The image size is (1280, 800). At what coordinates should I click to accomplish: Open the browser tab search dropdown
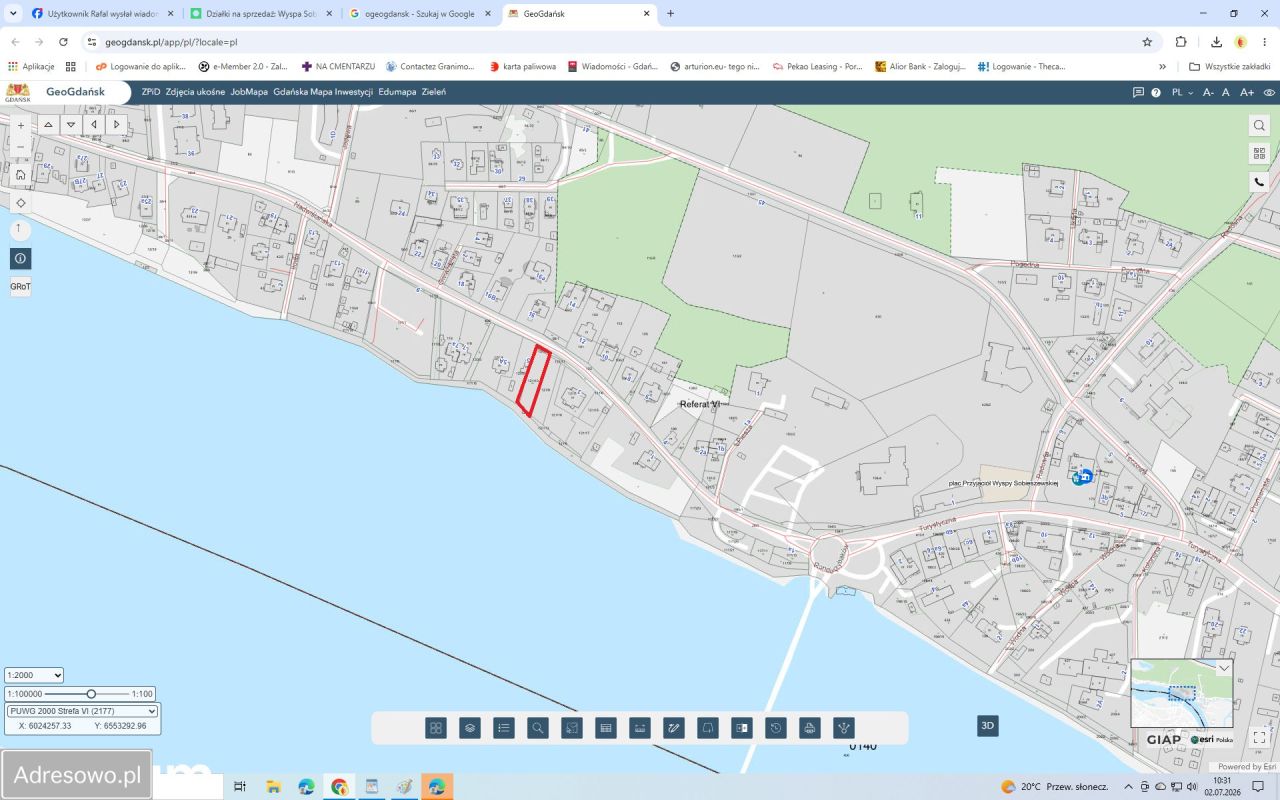click(x=12, y=14)
